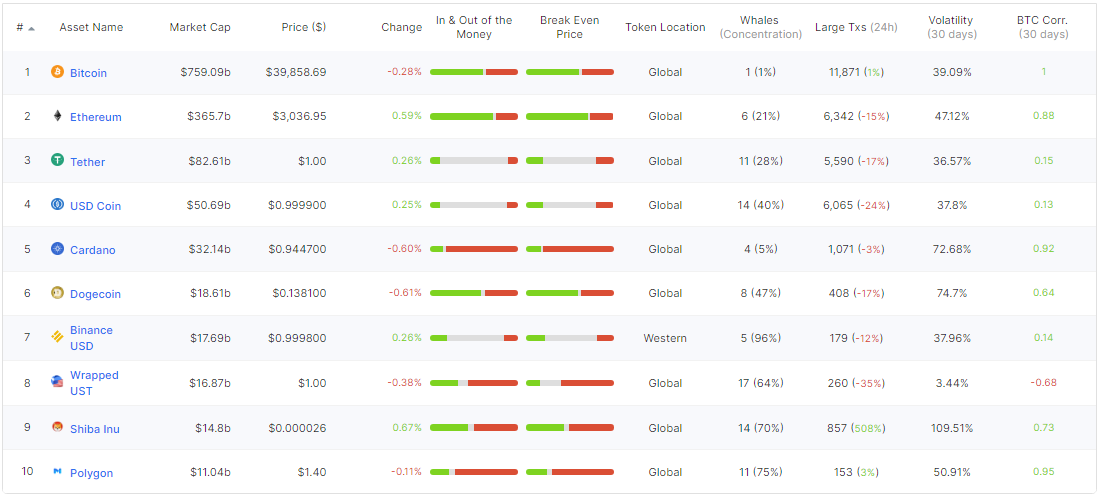Sort by In & Out of the Money header
The height and width of the screenshot is (496, 1100).
coord(474,27)
